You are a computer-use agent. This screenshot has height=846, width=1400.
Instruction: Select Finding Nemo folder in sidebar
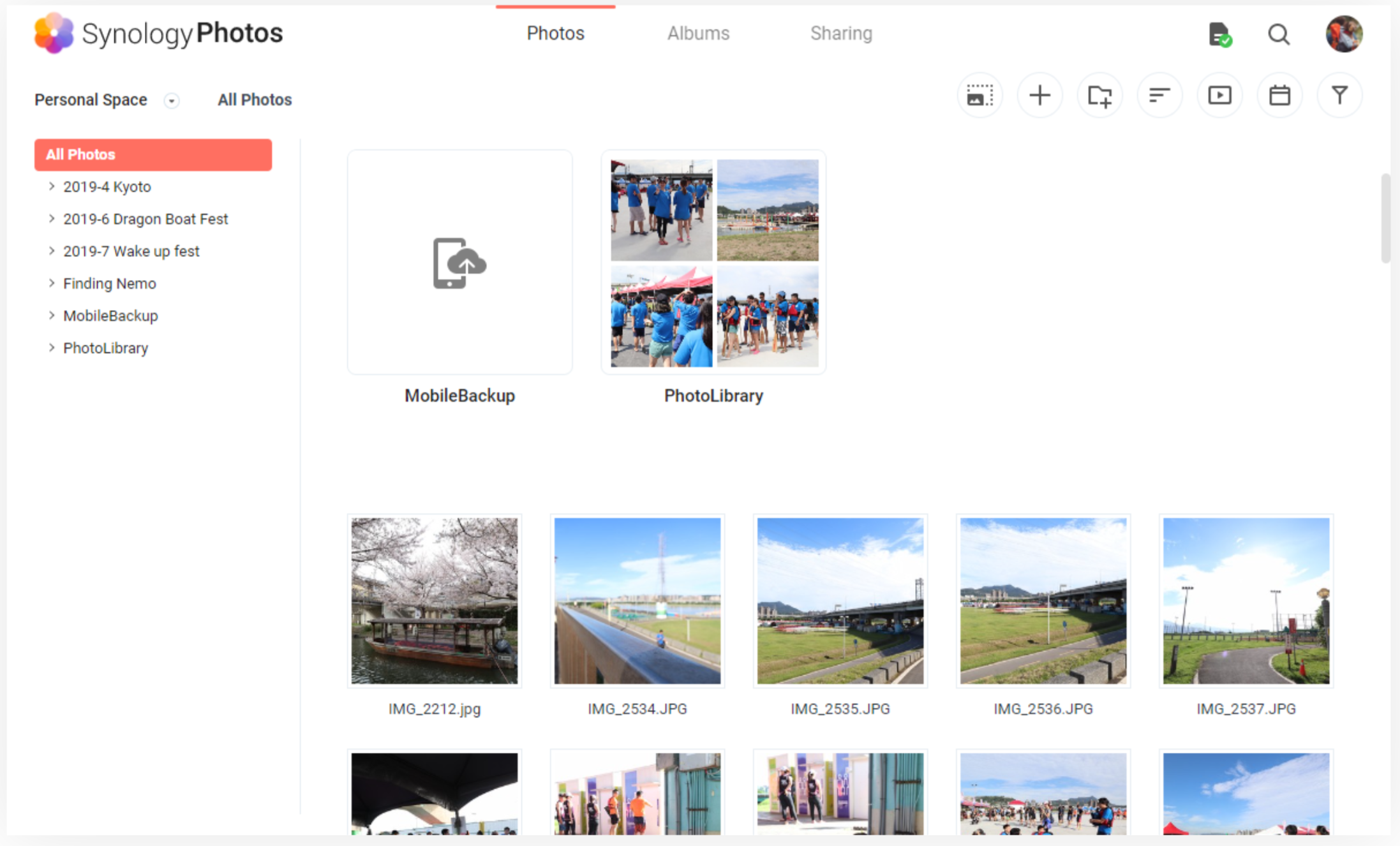tap(110, 283)
